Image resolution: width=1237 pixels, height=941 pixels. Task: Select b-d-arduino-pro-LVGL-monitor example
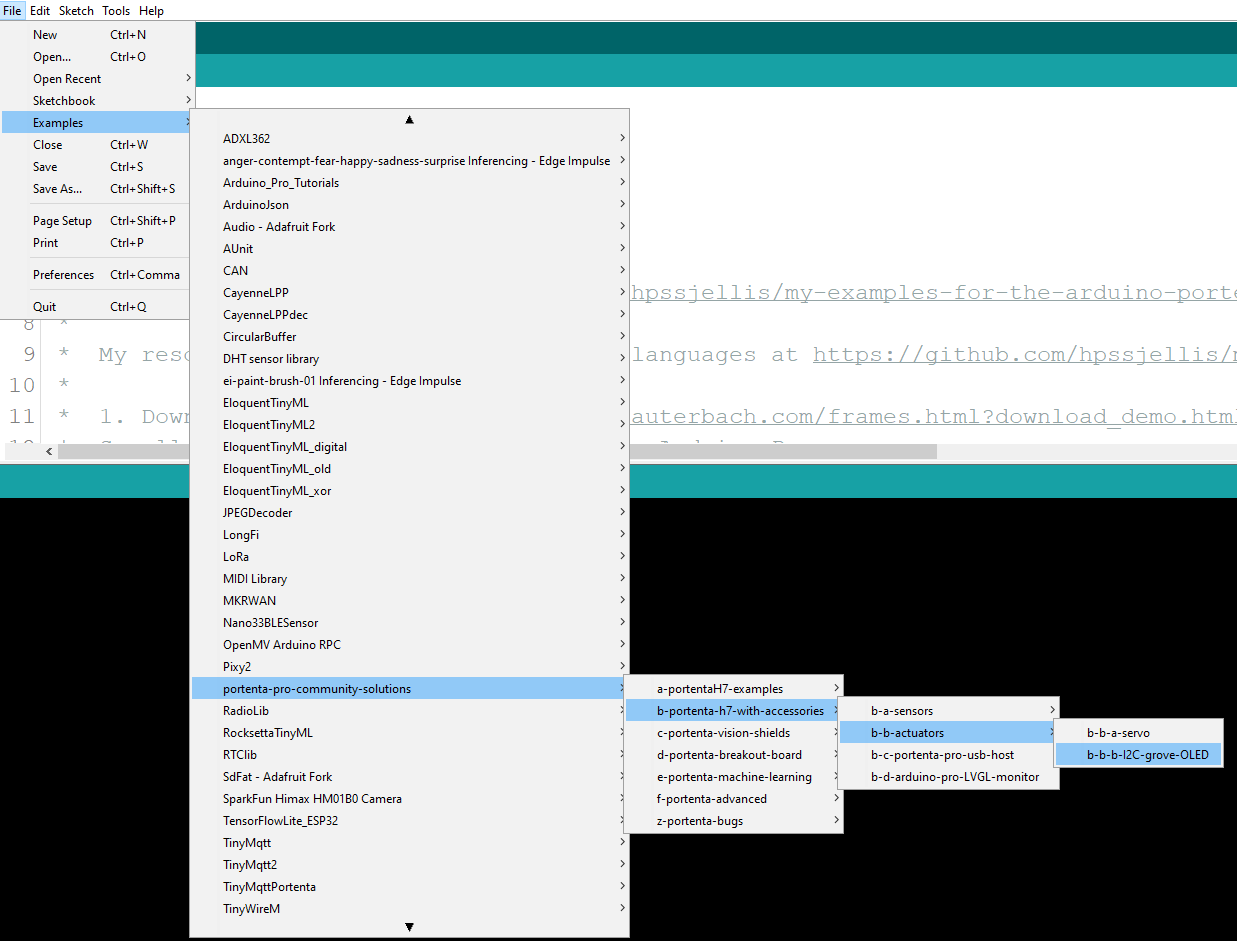pyautogui.click(x=948, y=777)
